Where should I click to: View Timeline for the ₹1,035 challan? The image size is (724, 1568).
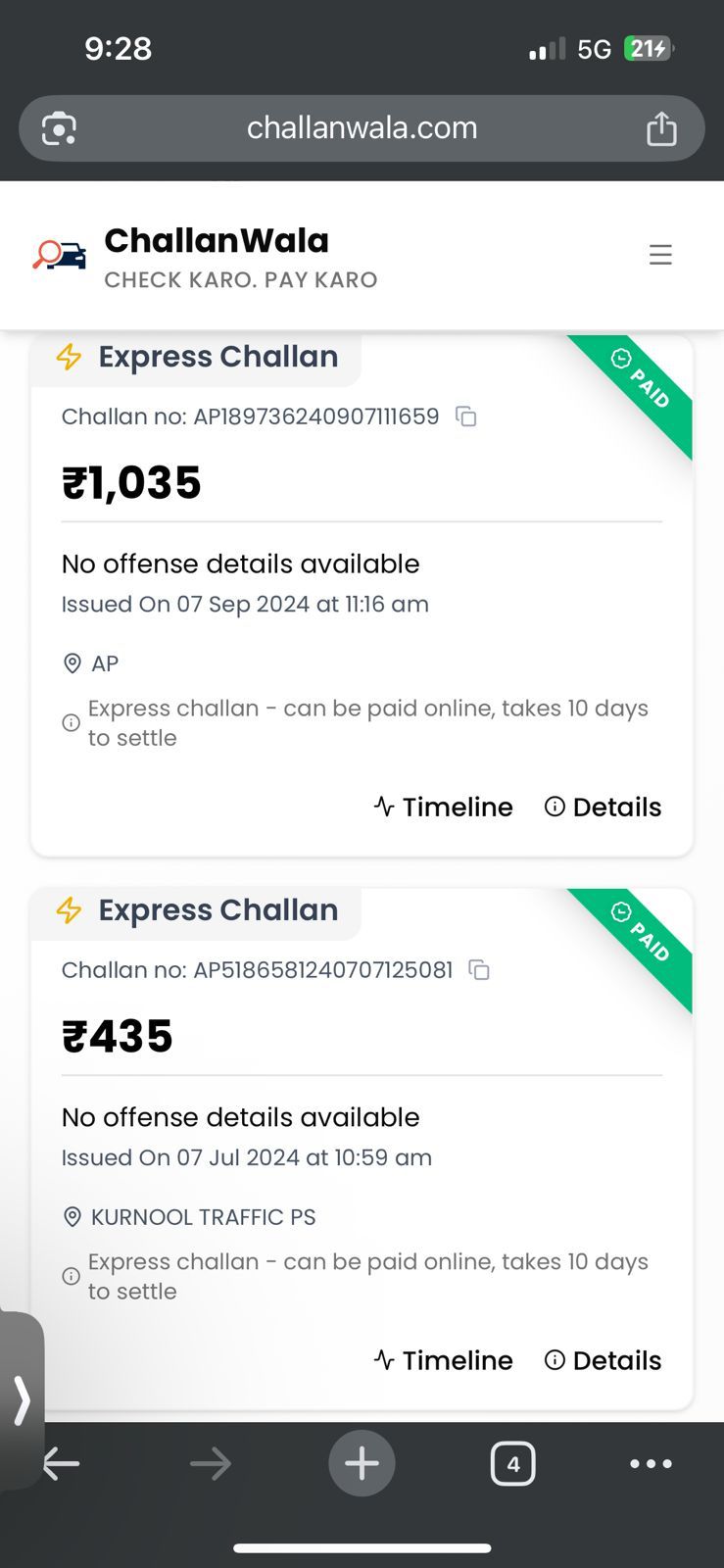point(444,807)
